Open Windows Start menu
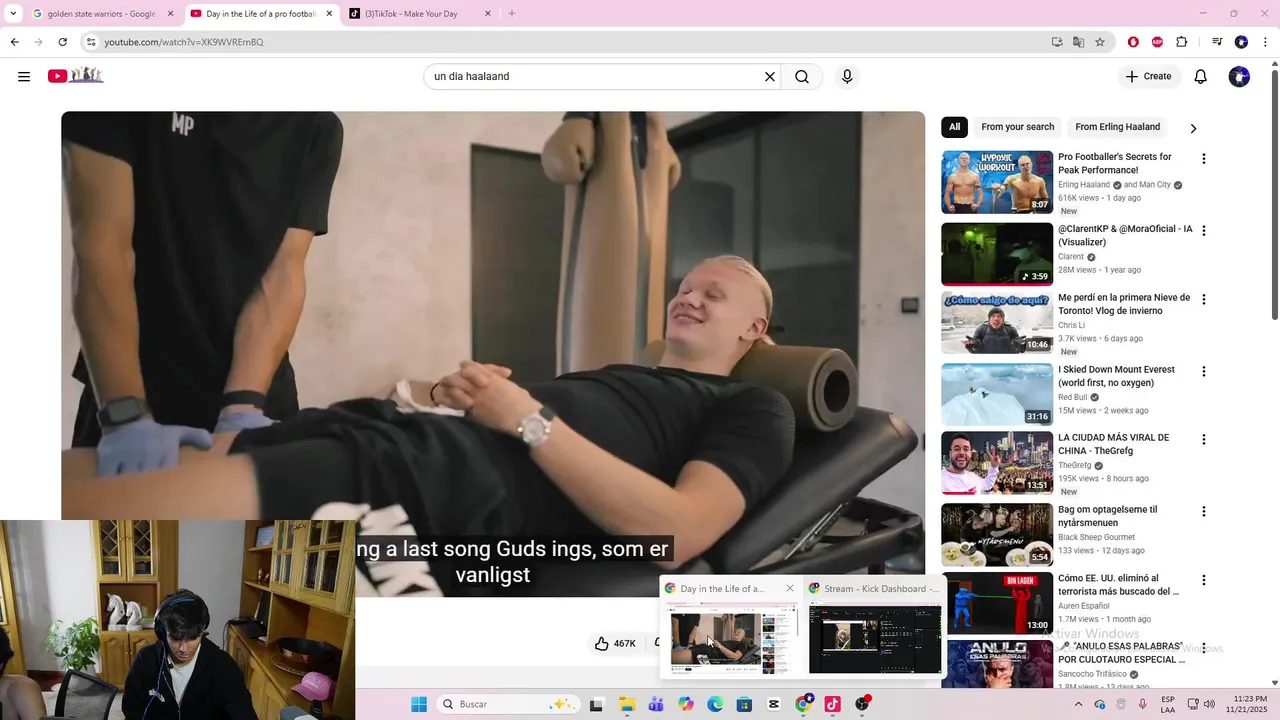 419,704
